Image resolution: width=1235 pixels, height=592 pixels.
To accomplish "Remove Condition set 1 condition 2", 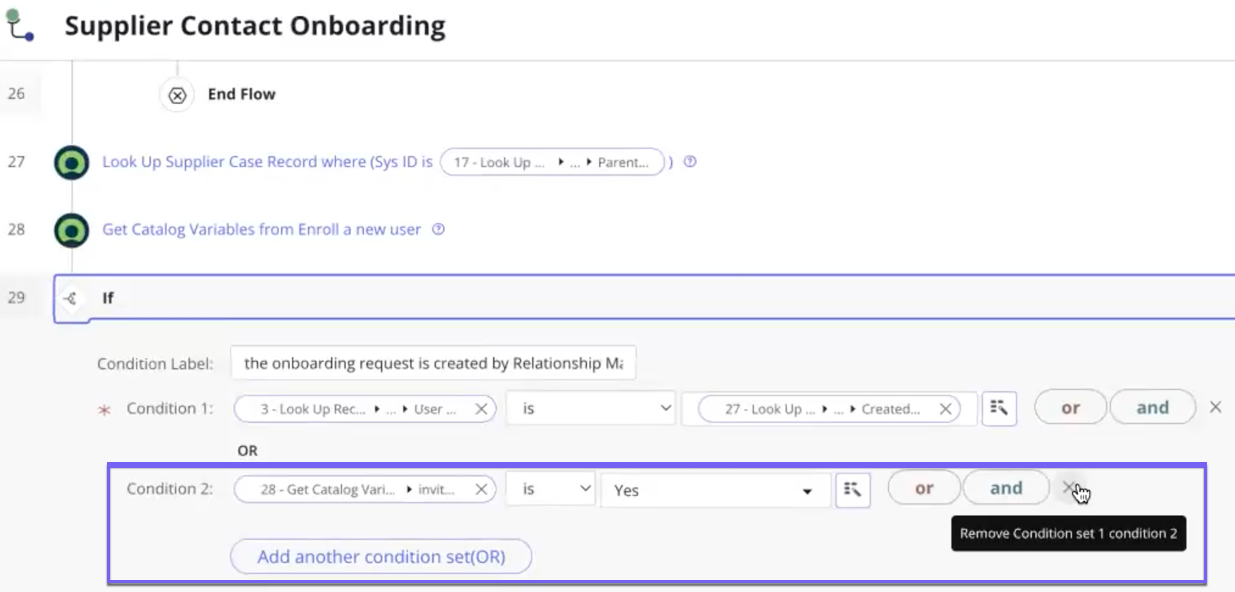I will point(1069,488).
